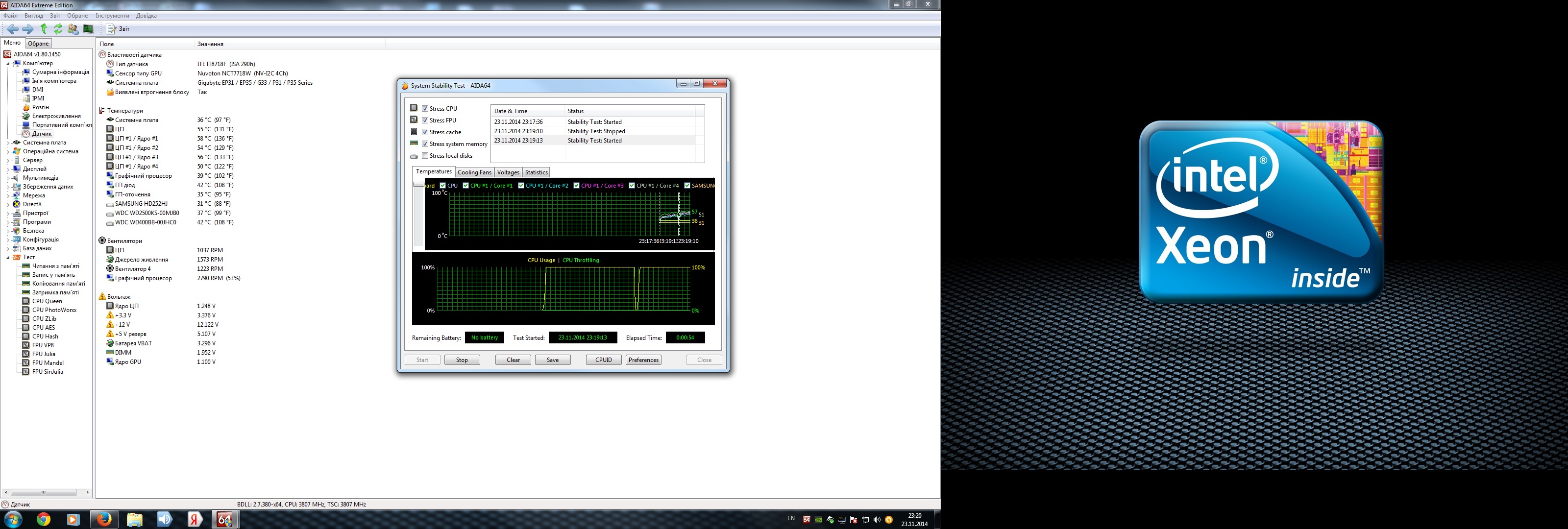
Task: Click the Звіт report toolbar icon
Action: click(x=118, y=28)
